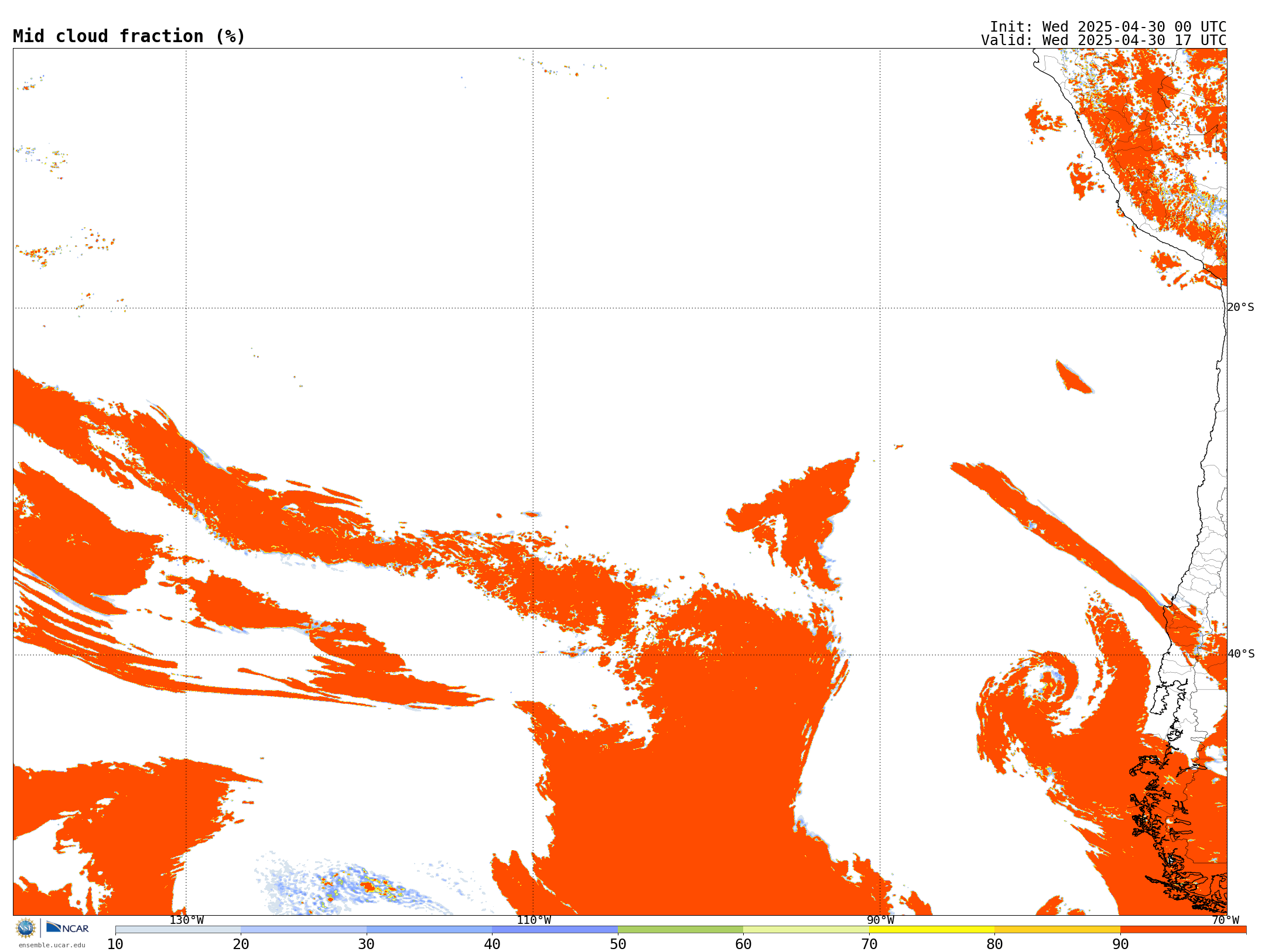Click the colorbar tick label 10
Image resolution: width=1265 pixels, height=952 pixels.
[115, 944]
